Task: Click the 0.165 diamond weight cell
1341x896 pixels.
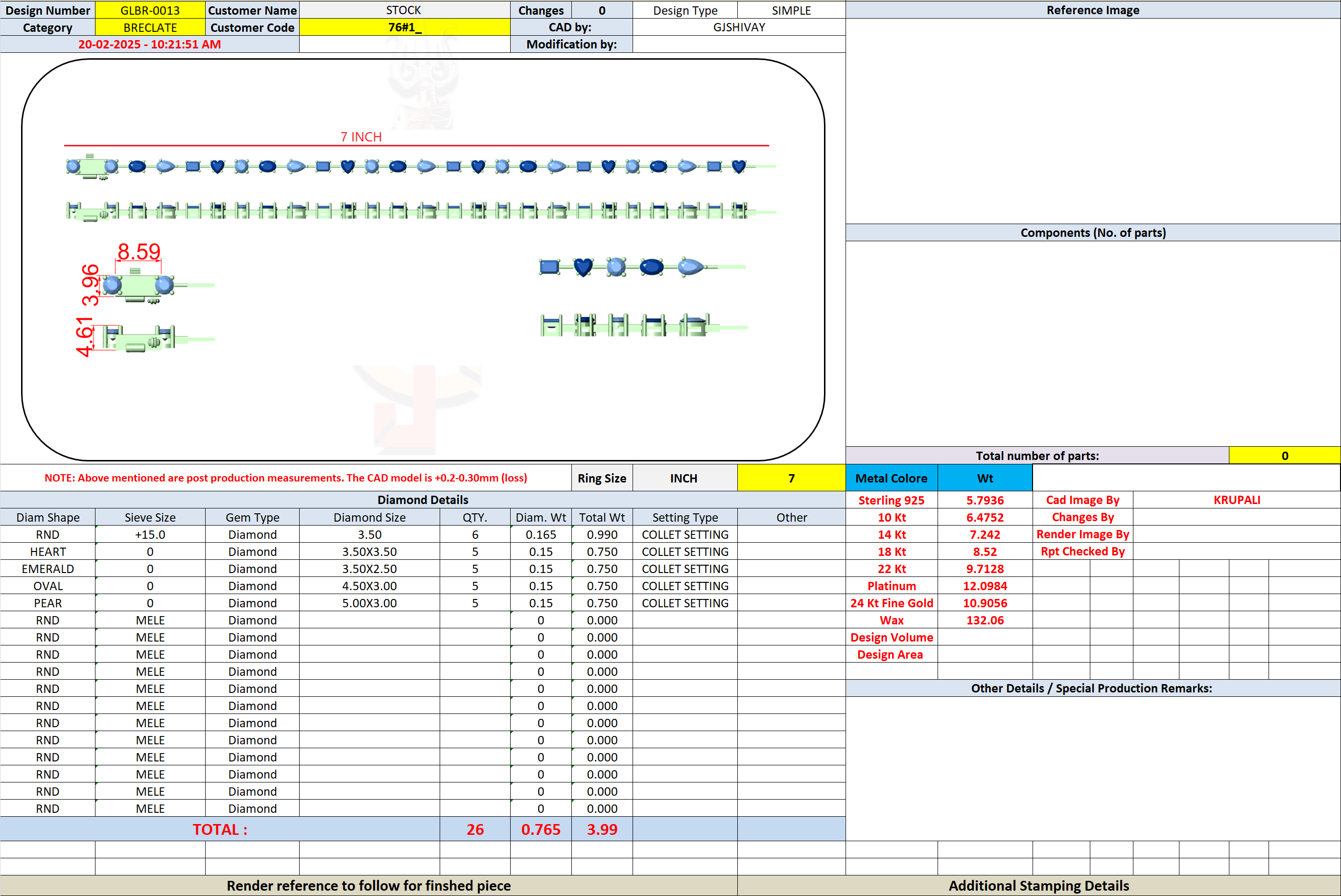Action: coord(541,534)
